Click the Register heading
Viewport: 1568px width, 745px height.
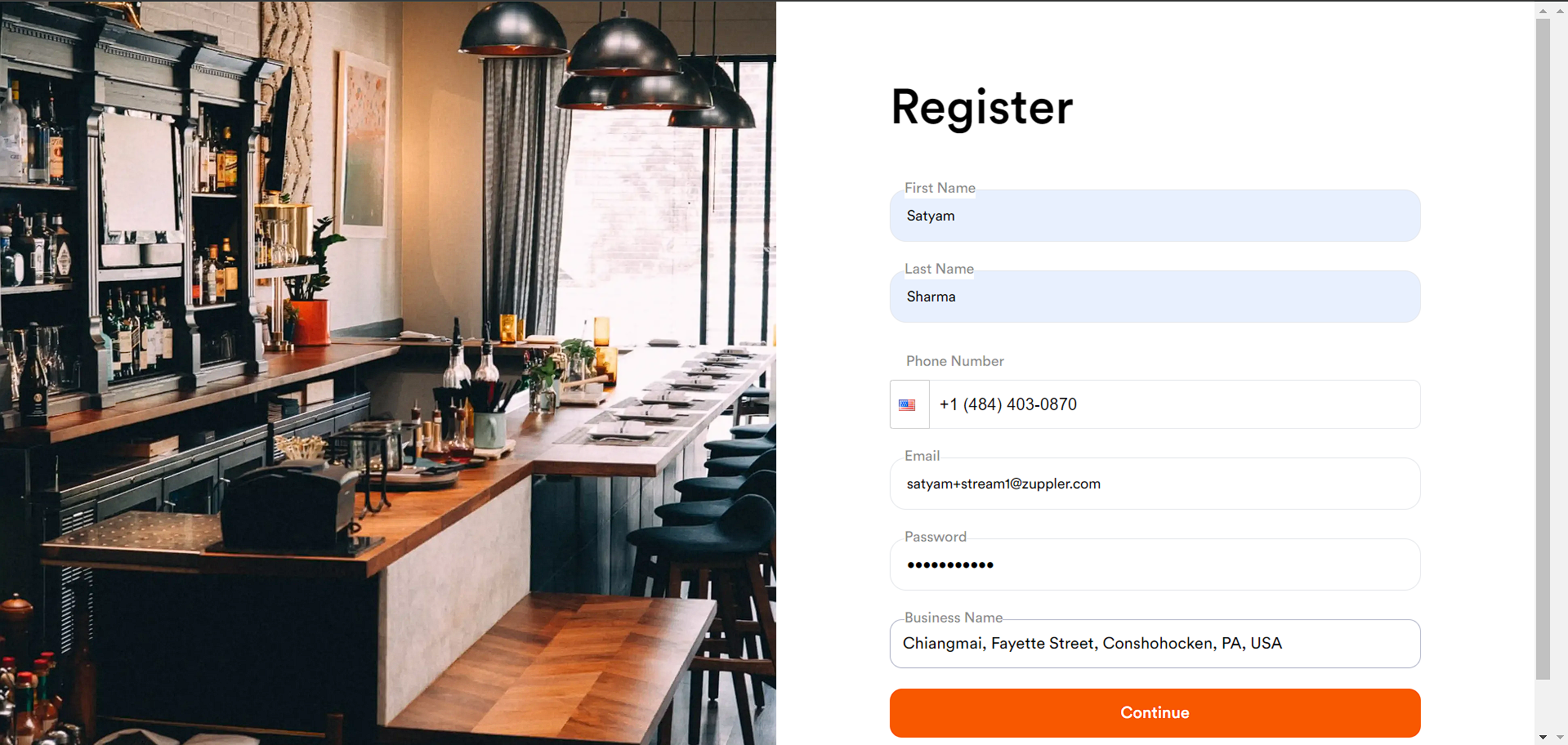[x=982, y=108]
